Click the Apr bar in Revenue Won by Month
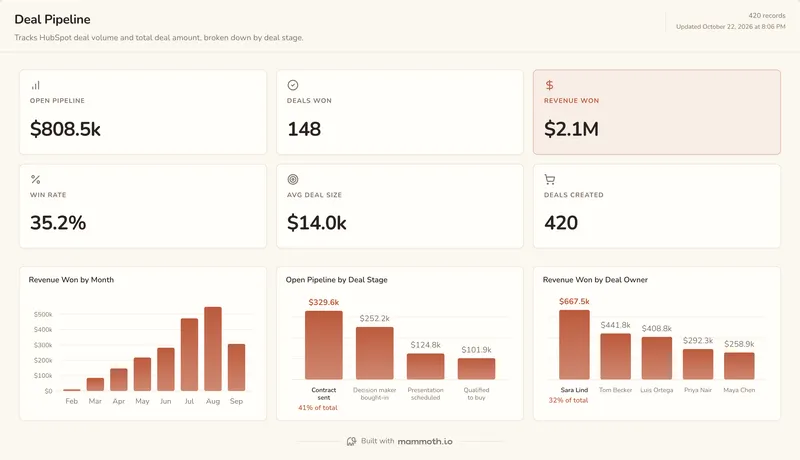This screenshot has height=460, width=800. (119, 380)
